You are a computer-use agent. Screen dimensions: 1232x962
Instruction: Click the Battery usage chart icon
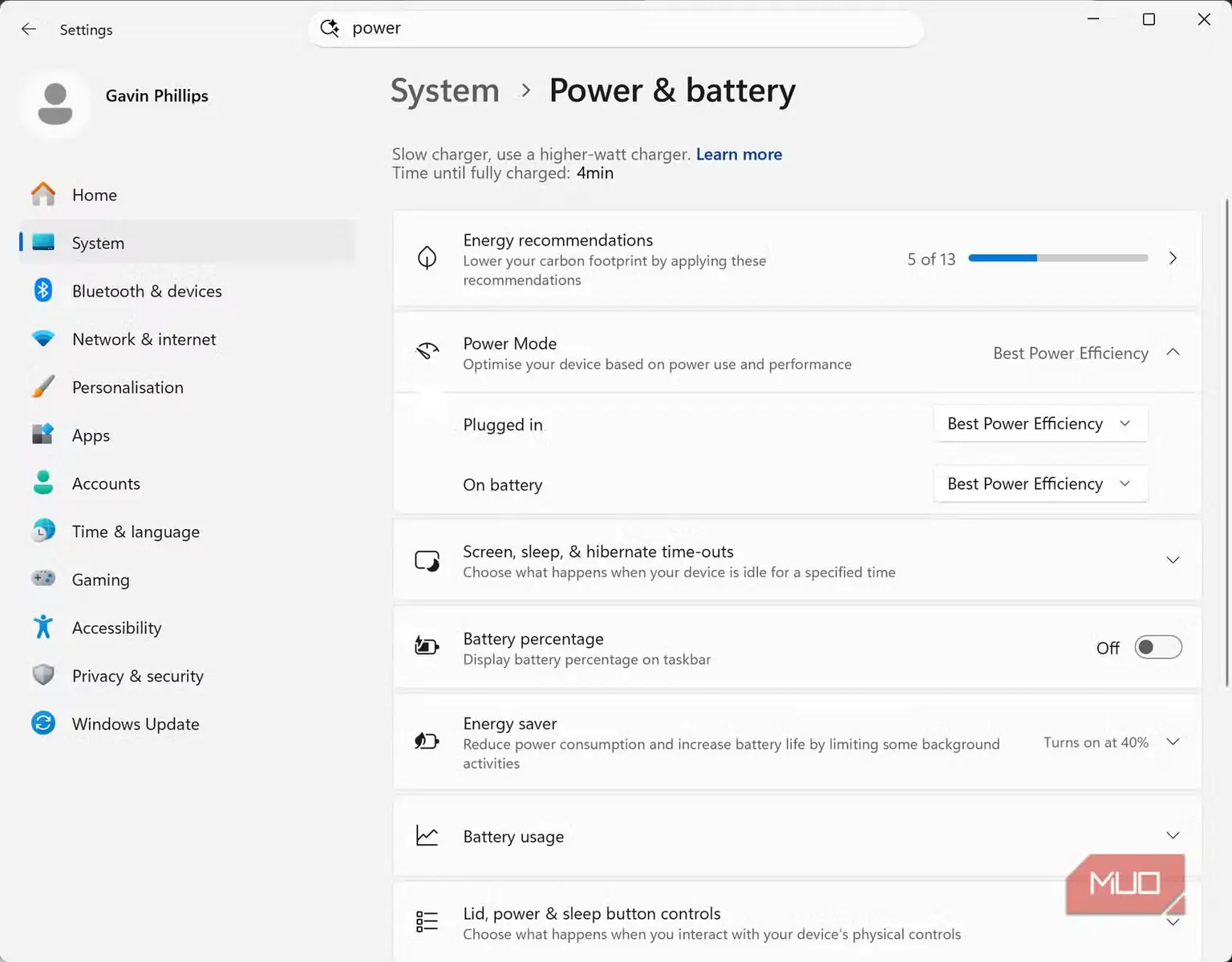tap(428, 835)
